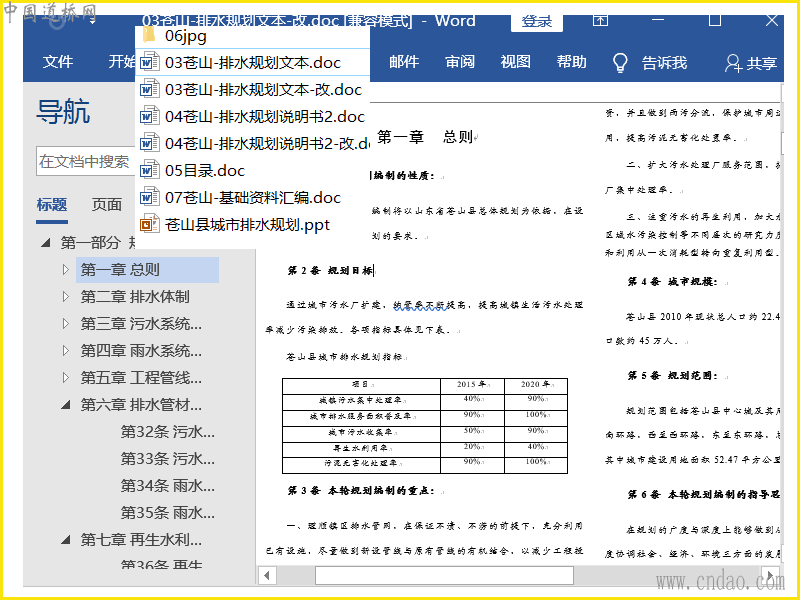Go to heading 第二章 排水体制

[135, 296]
